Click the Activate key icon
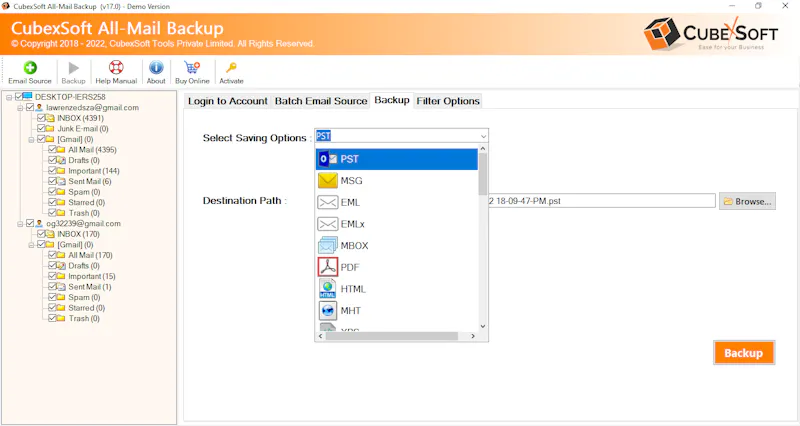Viewport: 800px width, 426px height. coord(231,67)
